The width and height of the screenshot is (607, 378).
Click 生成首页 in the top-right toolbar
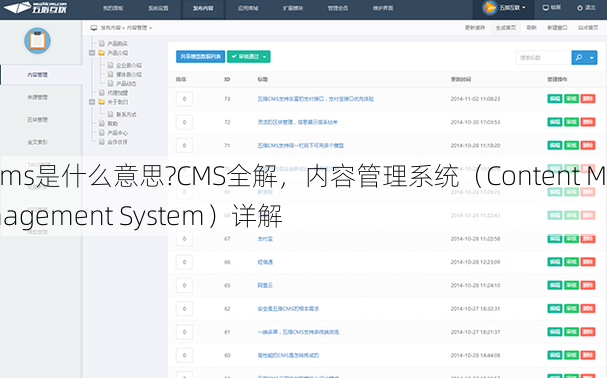506,27
